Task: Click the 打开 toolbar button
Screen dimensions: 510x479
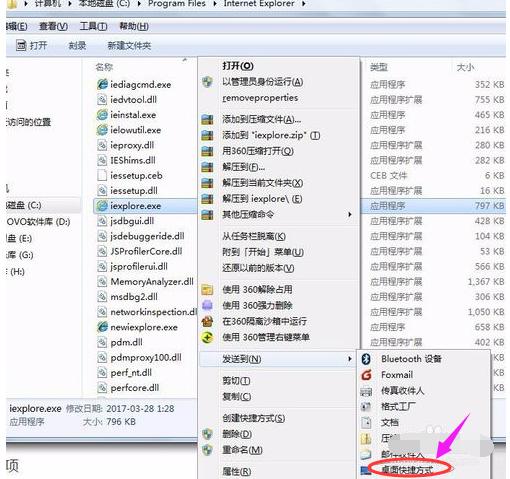Action: [32, 45]
